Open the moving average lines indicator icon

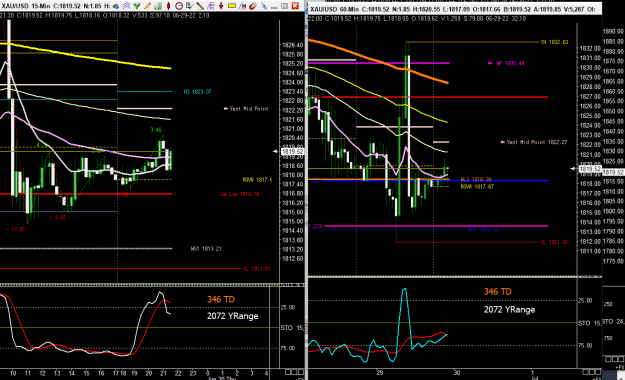(126, 6)
